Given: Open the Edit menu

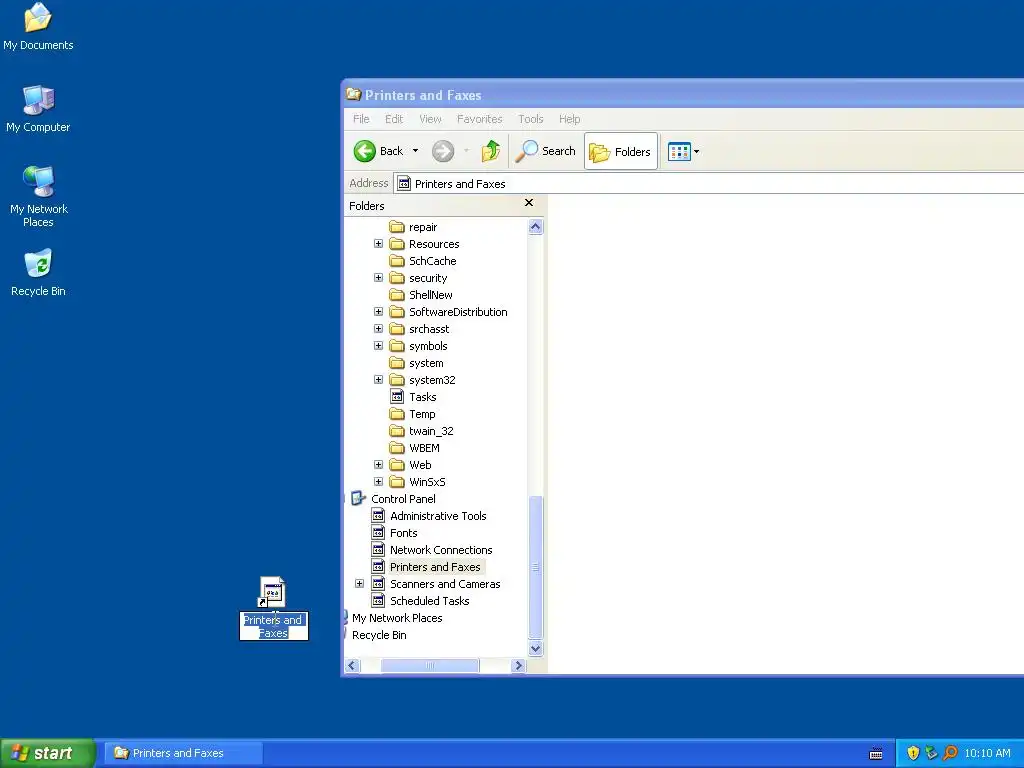Looking at the screenshot, I should click(x=394, y=119).
